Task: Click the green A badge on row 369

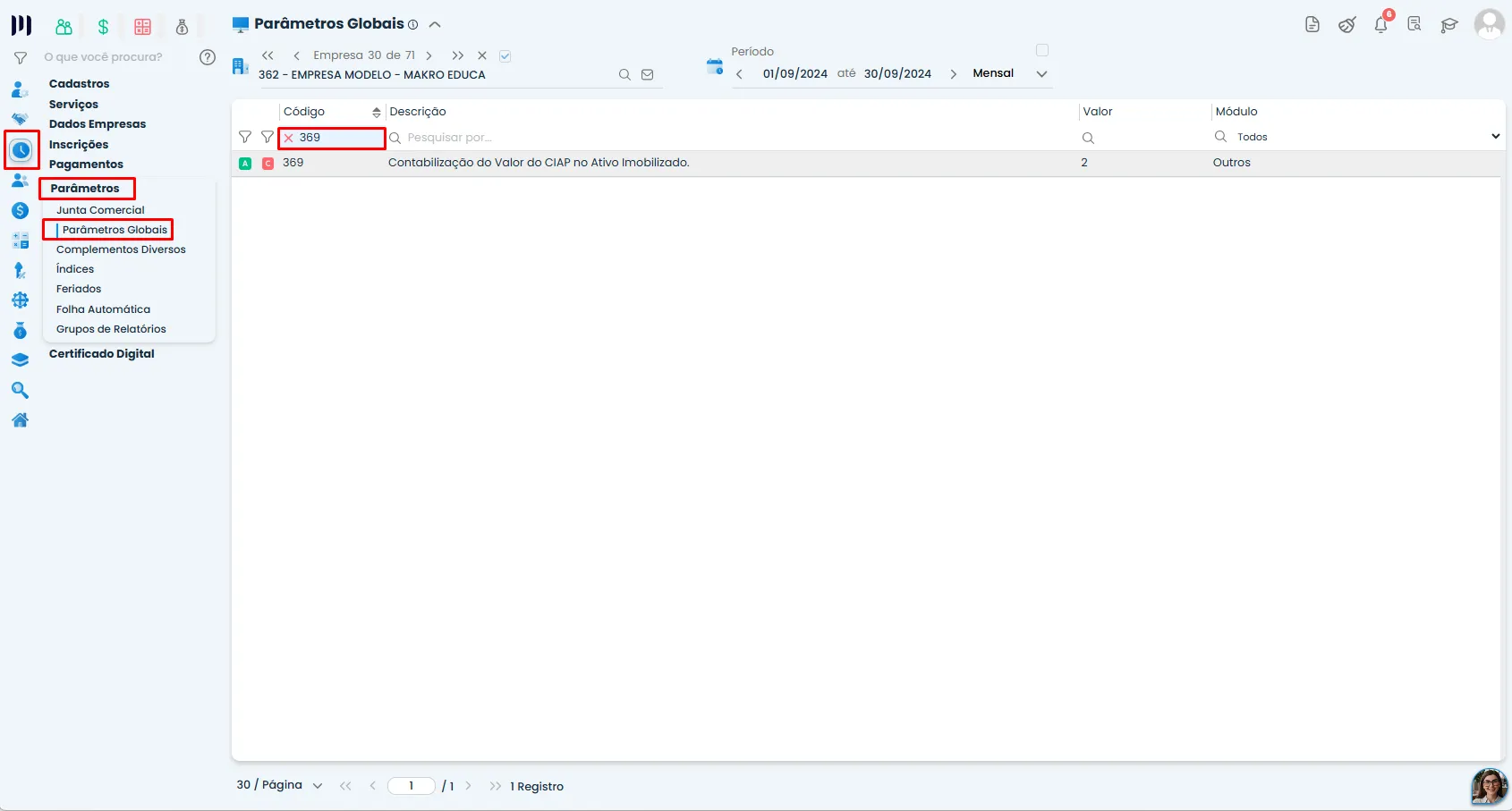Action: coord(245,164)
